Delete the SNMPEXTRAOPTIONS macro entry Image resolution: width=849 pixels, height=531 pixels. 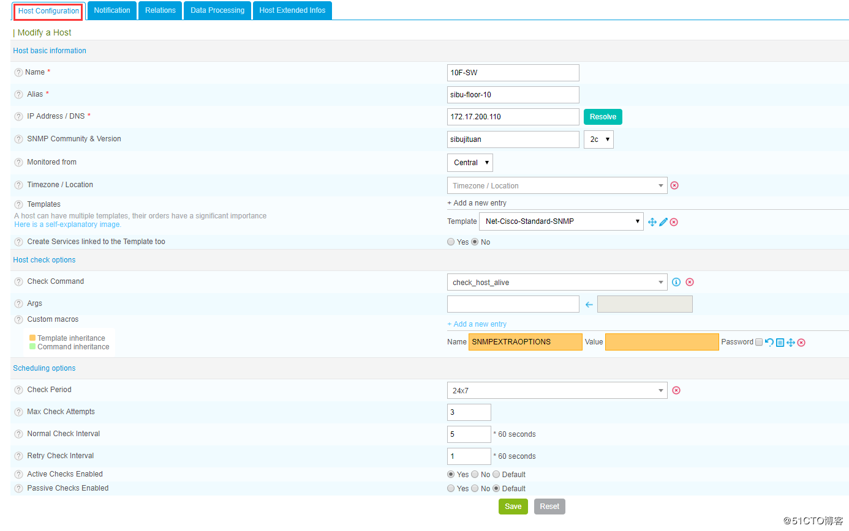coord(801,343)
